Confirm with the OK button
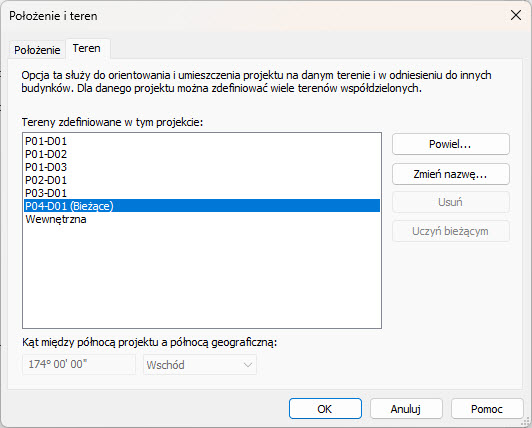The height and width of the screenshot is (428, 532). click(325, 409)
